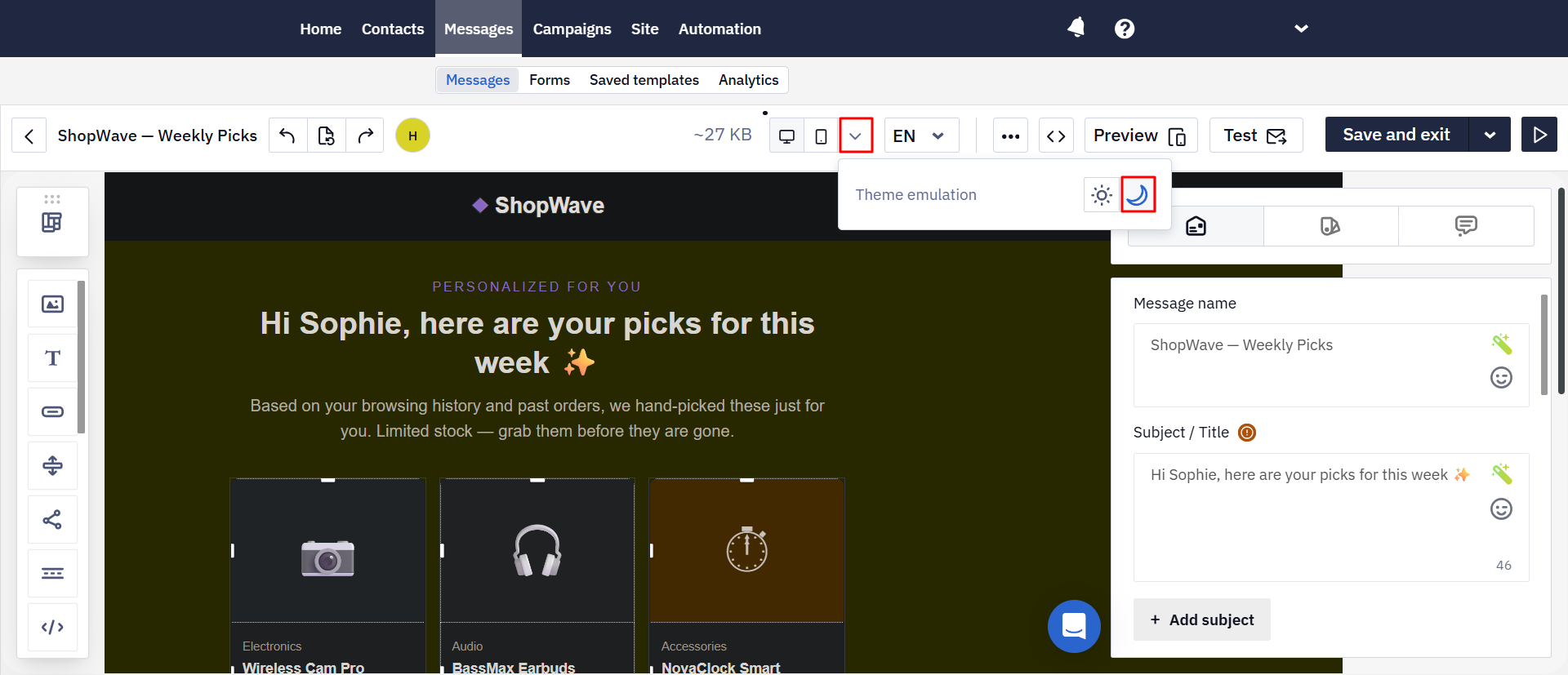The width and height of the screenshot is (1568, 675).
Task: Select the Social share block tool
Action: click(x=53, y=520)
